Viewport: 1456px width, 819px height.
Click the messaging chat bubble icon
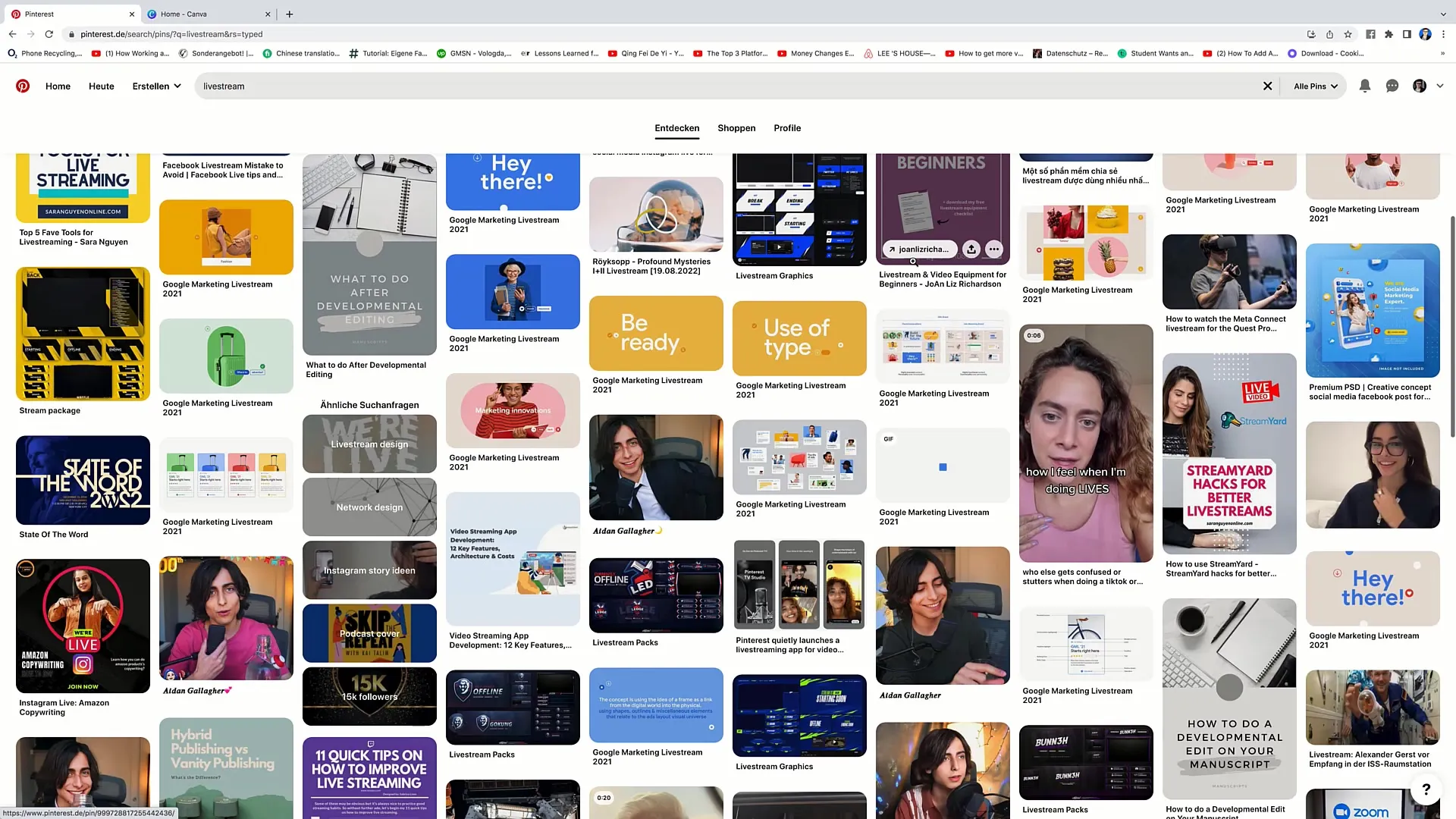click(1392, 86)
